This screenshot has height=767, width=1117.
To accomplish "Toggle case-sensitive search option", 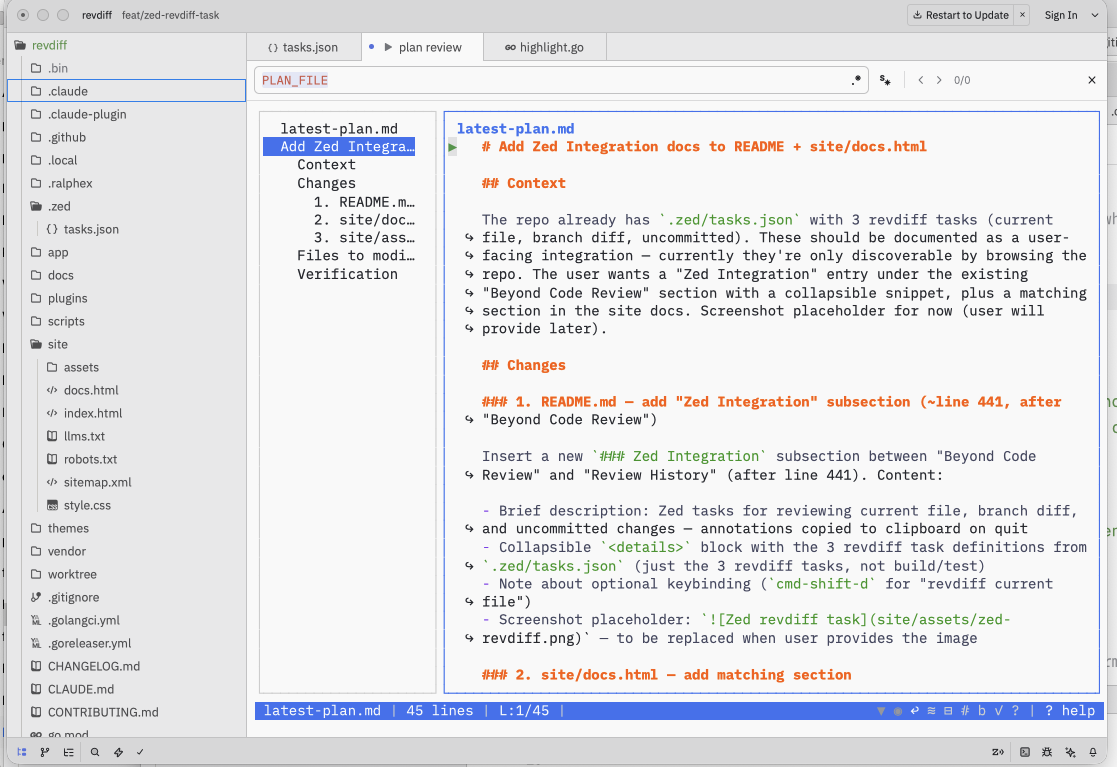I will click(x=885, y=80).
